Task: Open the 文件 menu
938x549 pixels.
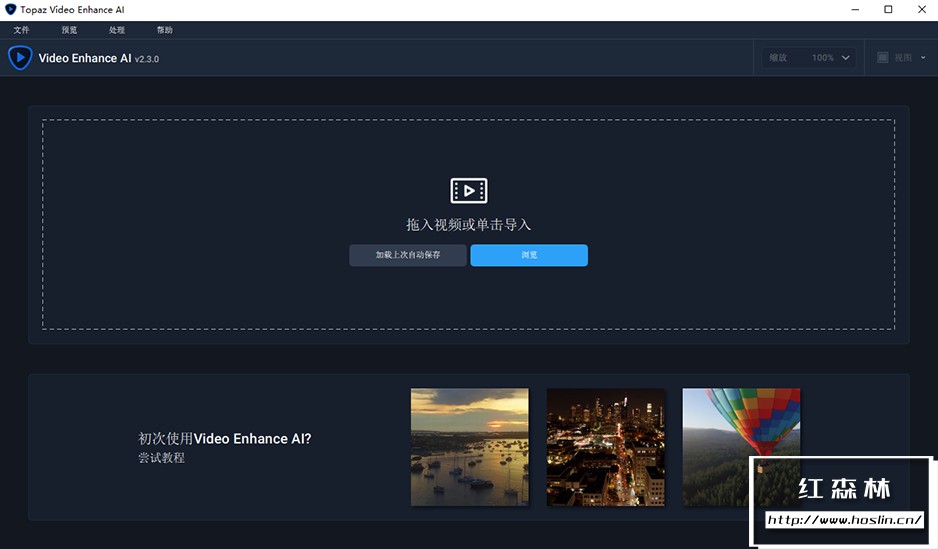Action: pyautogui.click(x=22, y=30)
